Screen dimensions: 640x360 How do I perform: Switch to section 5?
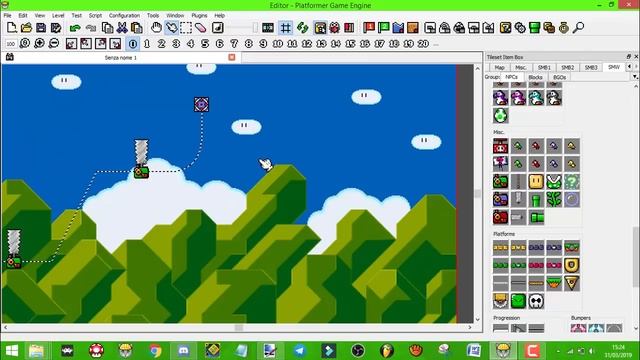(205, 44)
